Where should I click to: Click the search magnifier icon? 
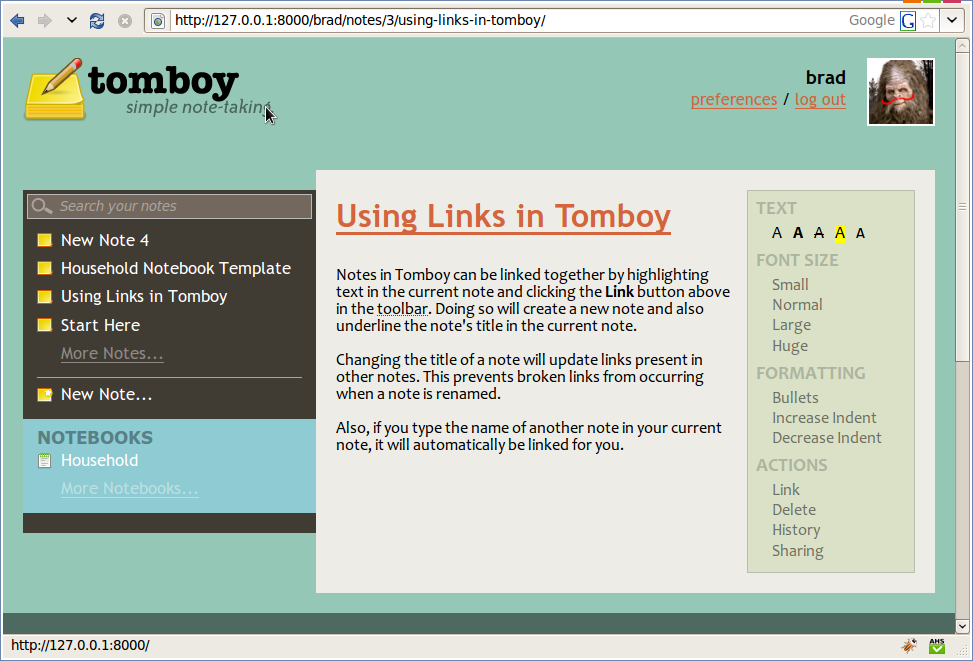click(42, 206)
